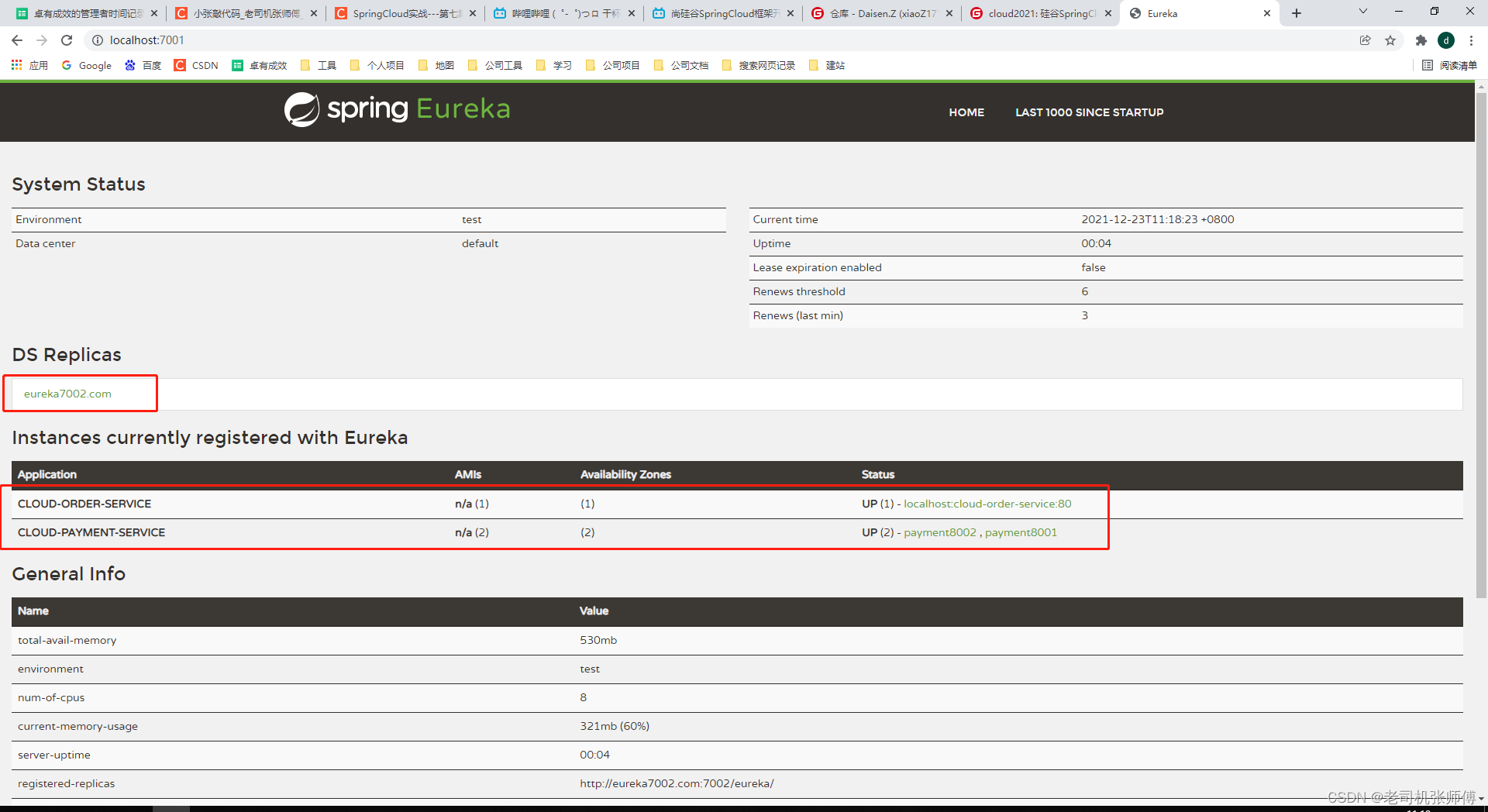The height and width of the screenshot is (812, 1488).
Task: Click the browser forward arrow
Action: [x=42, y=40]
